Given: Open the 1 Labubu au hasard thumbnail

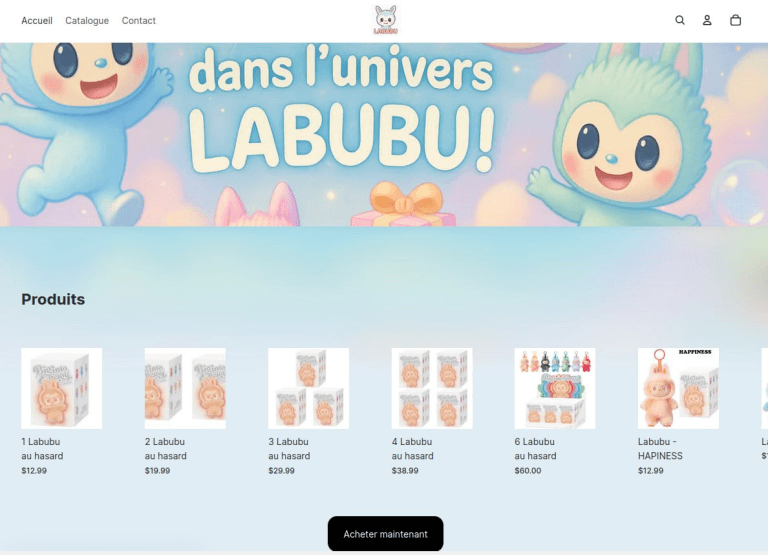Looking at the screenshot, I should click(62, 388).
